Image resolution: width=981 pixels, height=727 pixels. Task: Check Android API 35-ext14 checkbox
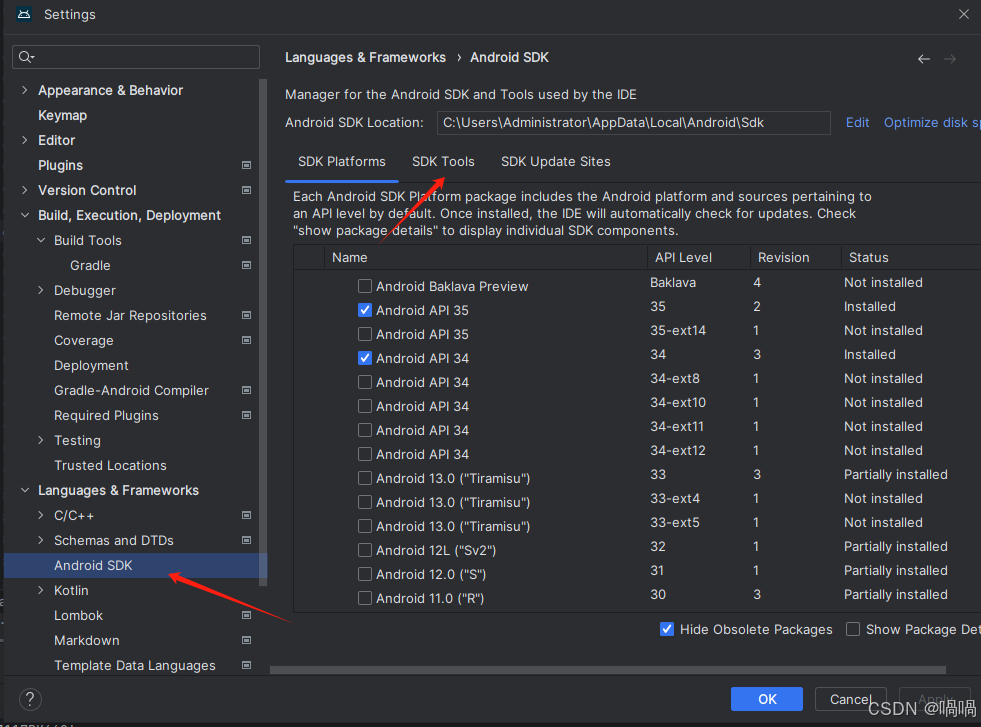[365, 334]
